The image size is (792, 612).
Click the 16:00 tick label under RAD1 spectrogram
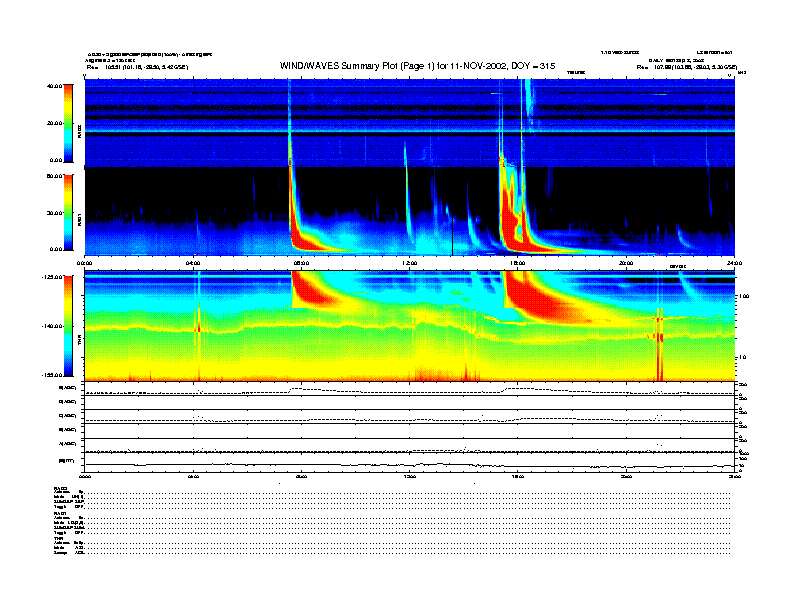pyautogui.click(x=518, y=263)
